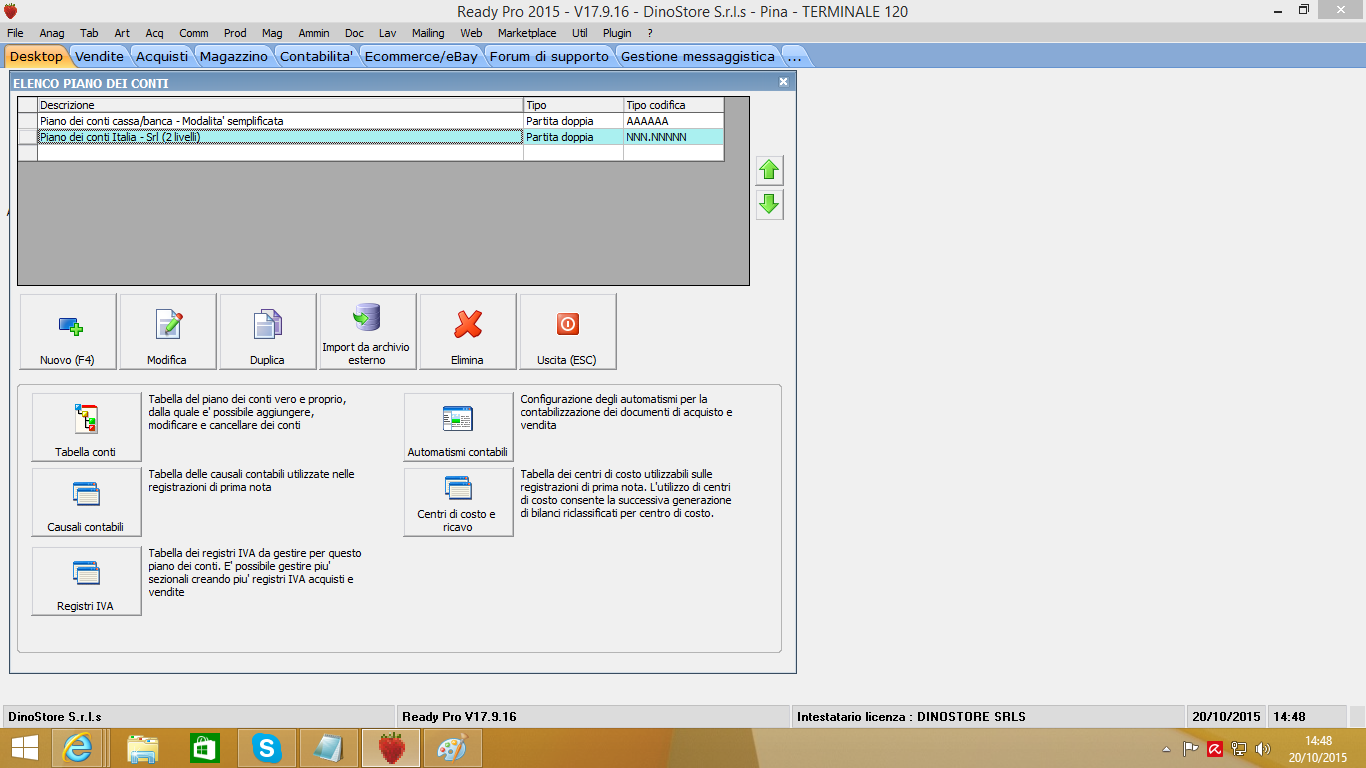Click 'Partita doppia' in the cassa/banca row
The height and width of the screenshot is (768, 1366).
574,121
